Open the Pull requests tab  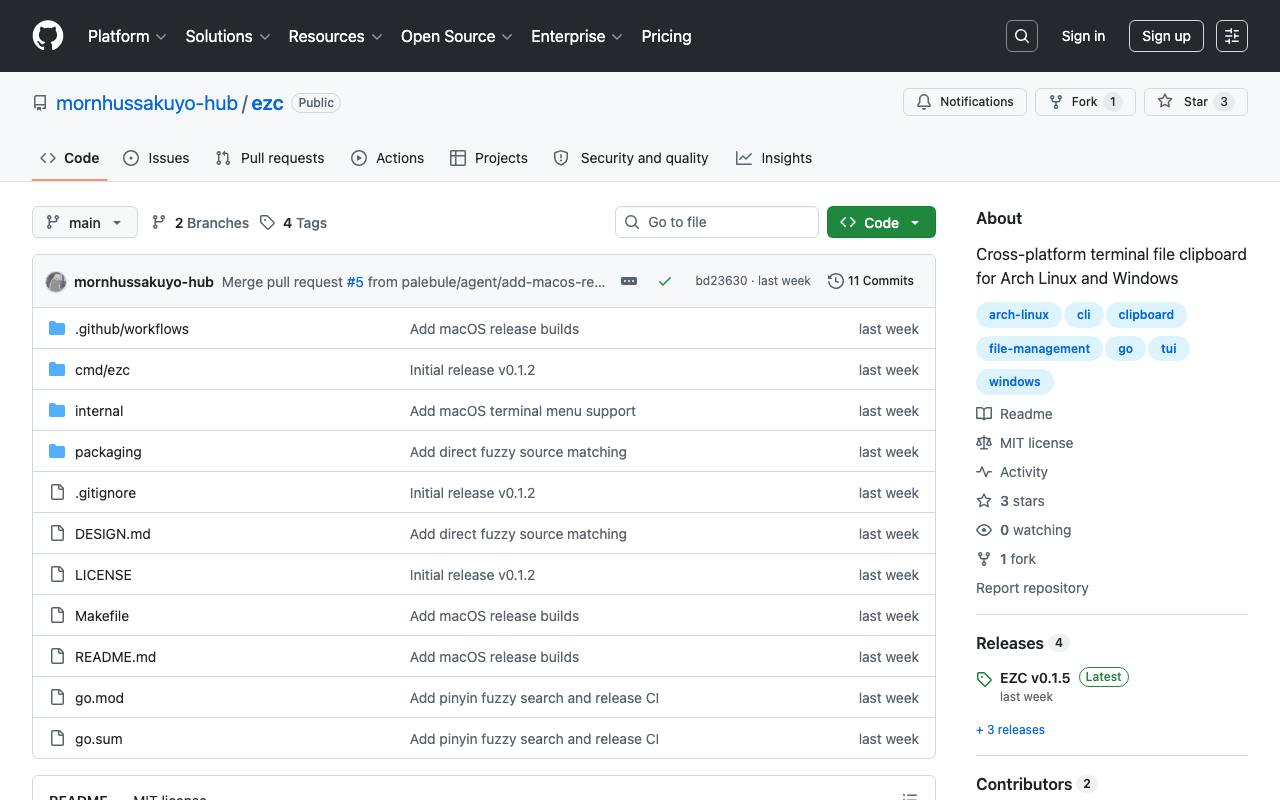pos(270,158)
